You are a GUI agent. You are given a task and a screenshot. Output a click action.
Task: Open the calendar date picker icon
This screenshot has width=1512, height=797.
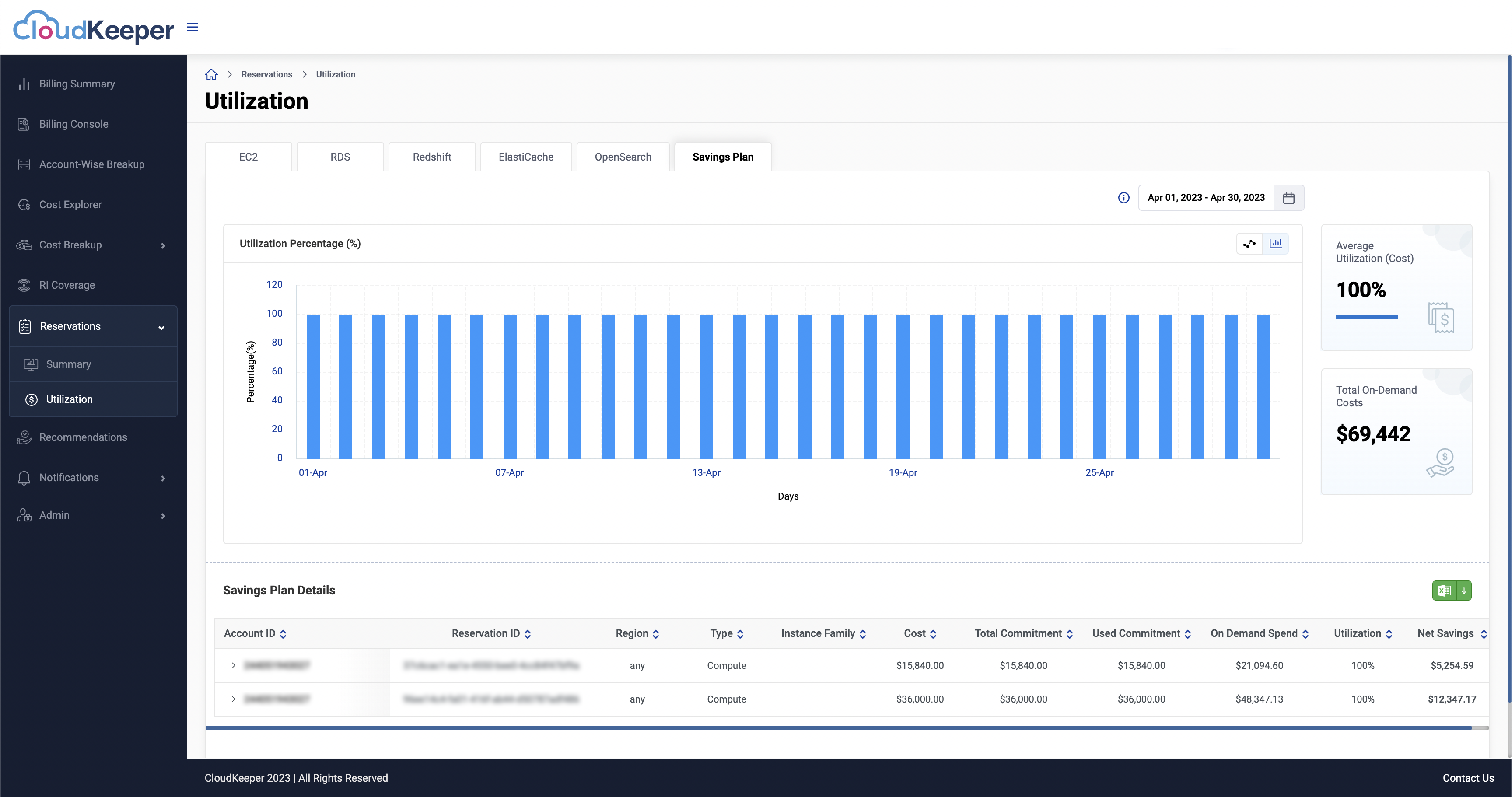click(x=1289, y=198)
